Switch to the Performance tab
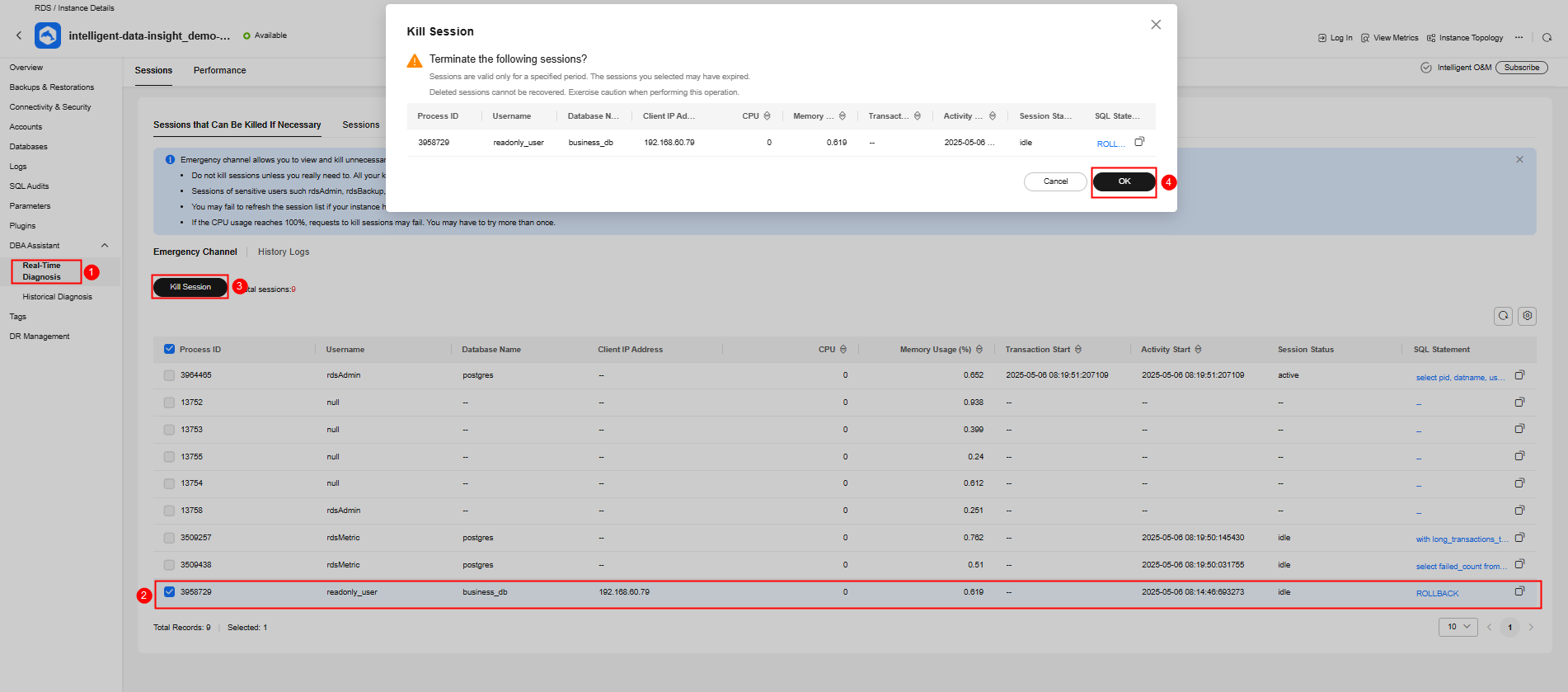This screenshot has width=1568, height=692. (x=219, y=70)
